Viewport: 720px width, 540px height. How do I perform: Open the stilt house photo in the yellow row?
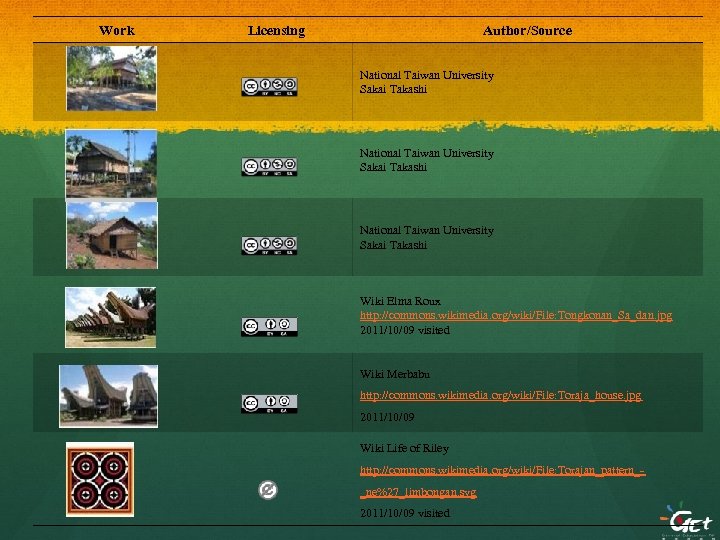click(112, 78)
